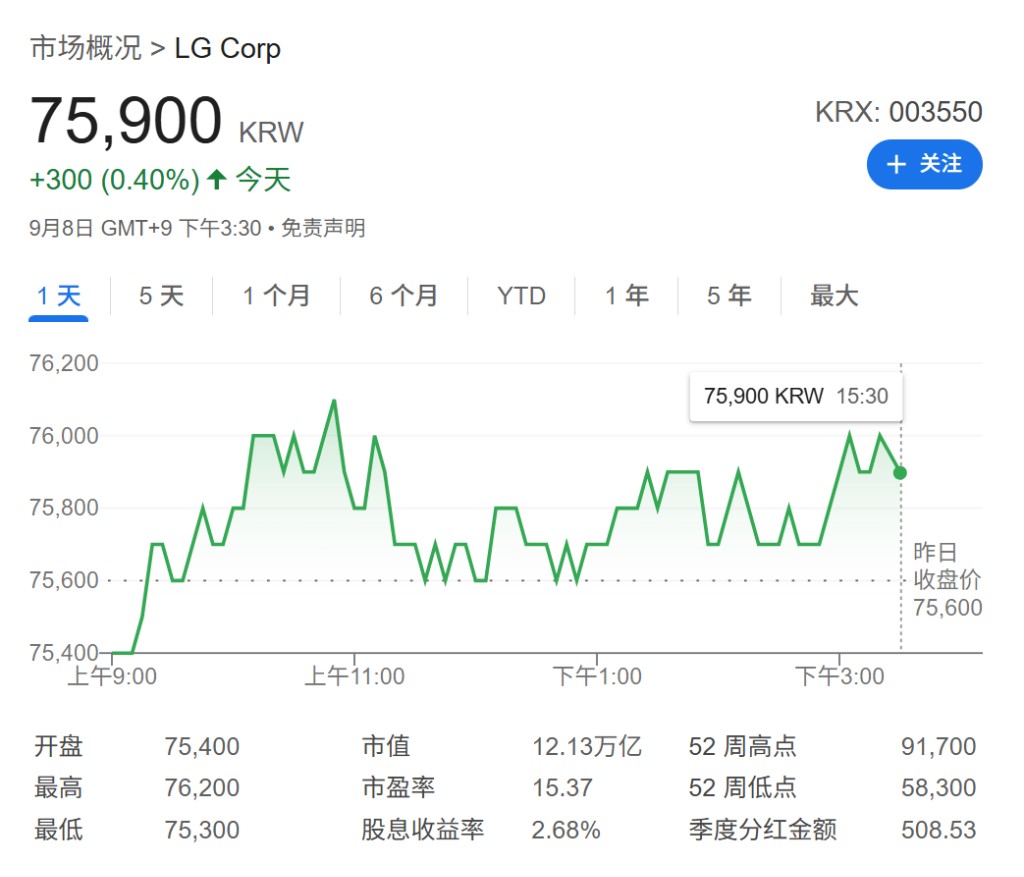Open the 免责声明 disclaimer link
Screen dimensions: 1024x877
(323, 228)
